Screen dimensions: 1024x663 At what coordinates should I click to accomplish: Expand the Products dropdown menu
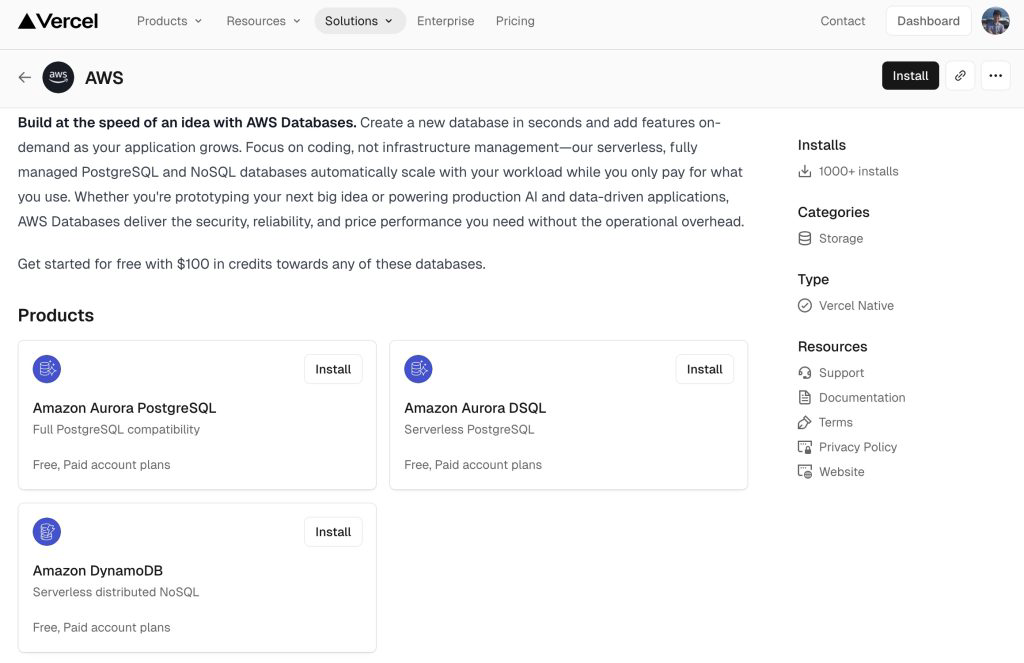tap(169, 21)
